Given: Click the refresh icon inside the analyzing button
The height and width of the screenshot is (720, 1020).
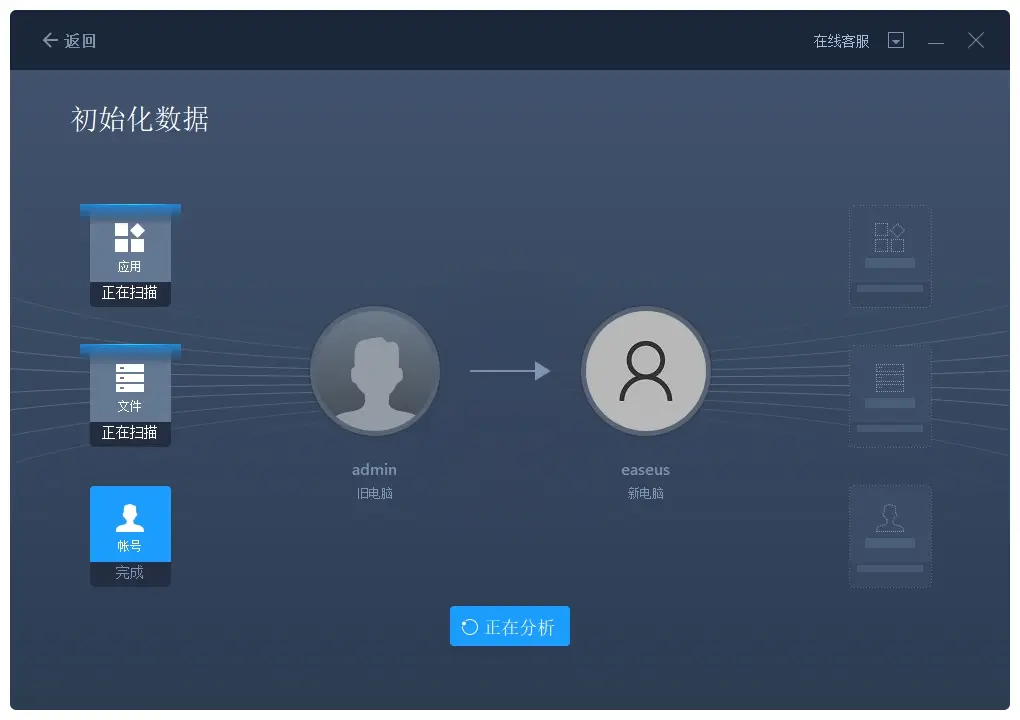Looking at the screenshot, I should pyautogui.click(x=470, y=626).
